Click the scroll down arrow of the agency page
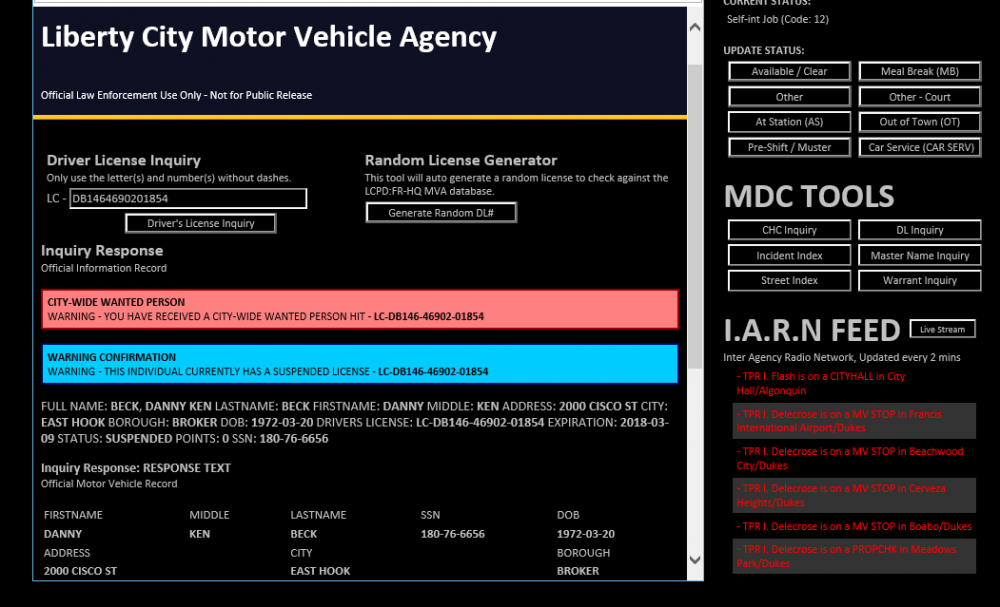The width and height of the screenshot is (1000, 607). [695, 560]
